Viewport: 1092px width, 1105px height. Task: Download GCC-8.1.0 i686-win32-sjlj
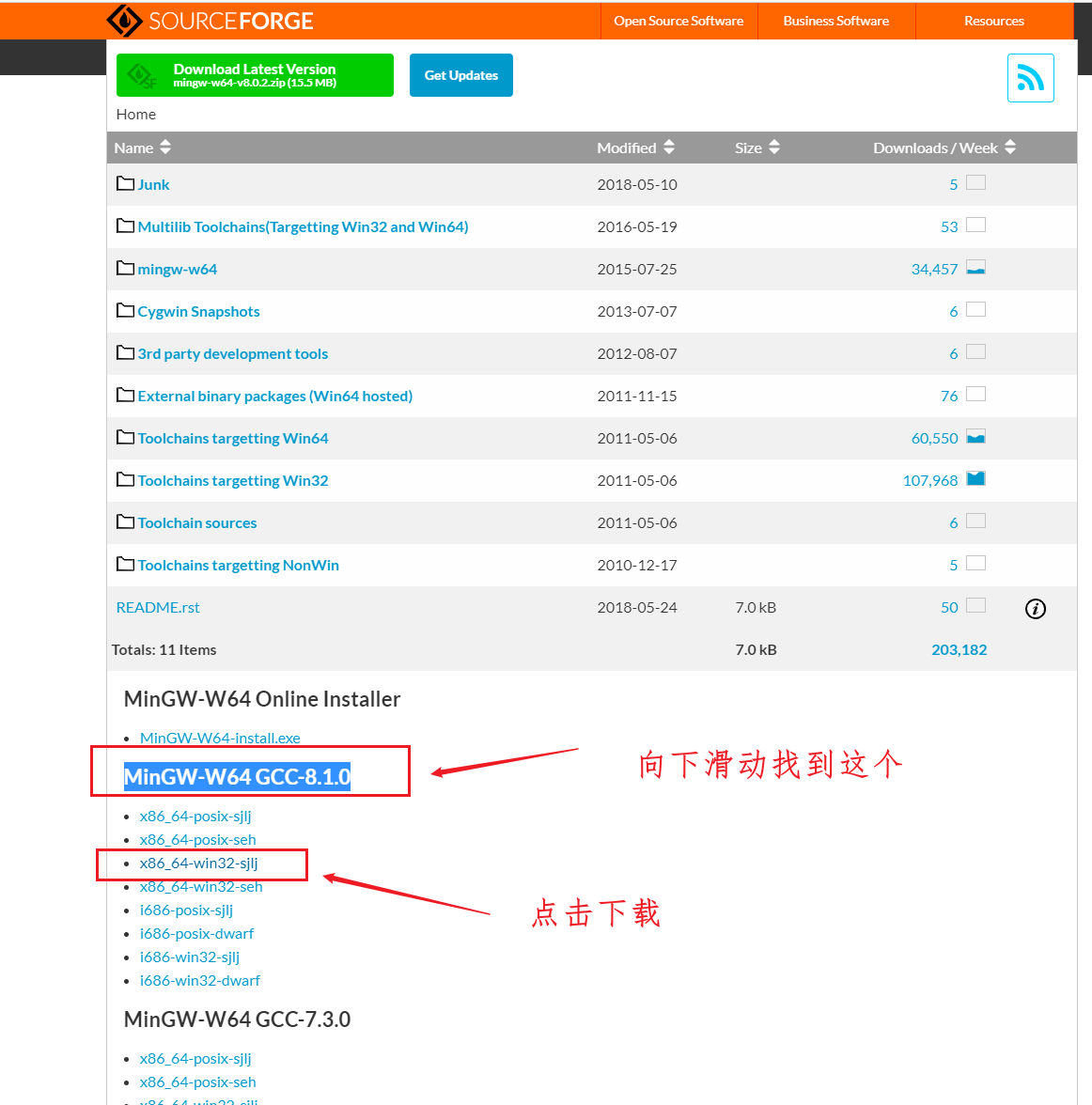pyautogui.click(x=190, y=957)
